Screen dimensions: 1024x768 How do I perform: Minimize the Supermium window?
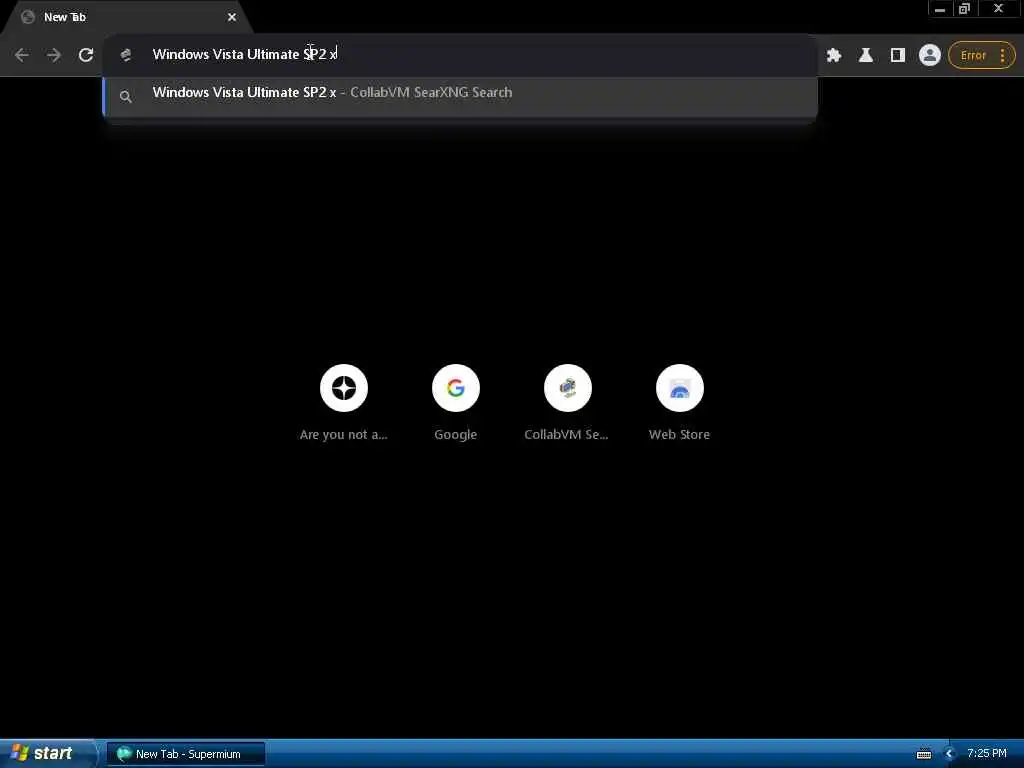(940, 9)
